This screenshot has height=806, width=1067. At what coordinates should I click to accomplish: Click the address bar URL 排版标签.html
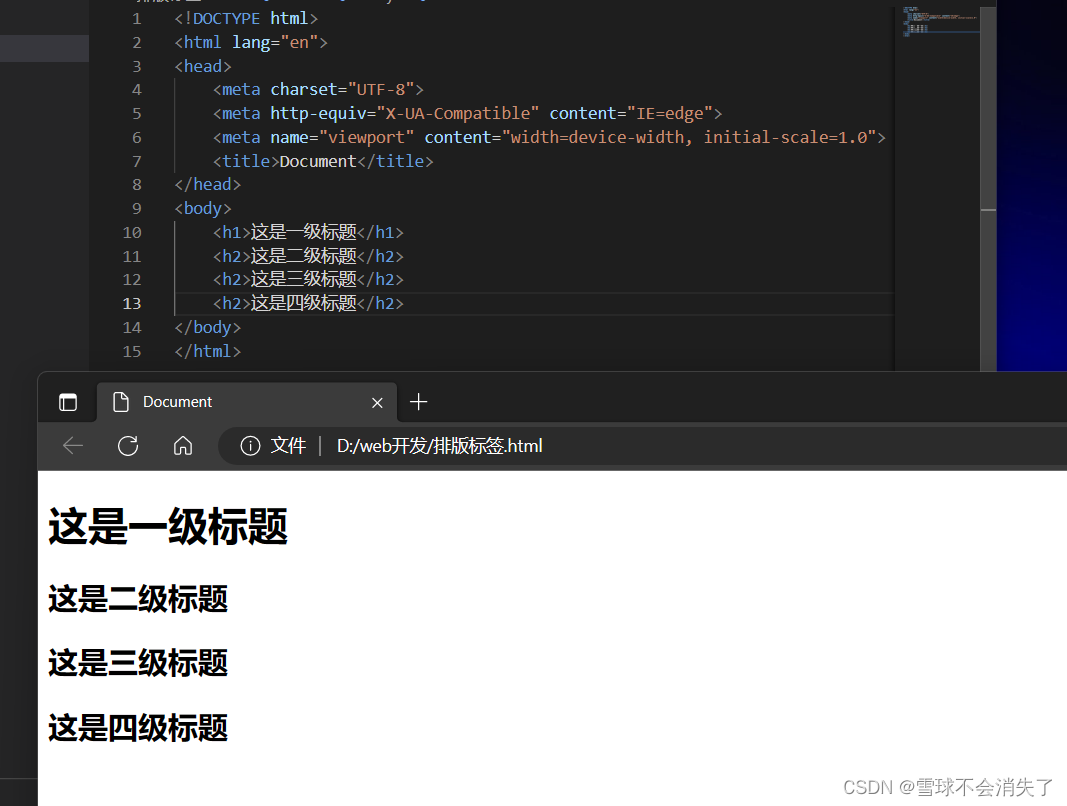click(x=440, y=446)
